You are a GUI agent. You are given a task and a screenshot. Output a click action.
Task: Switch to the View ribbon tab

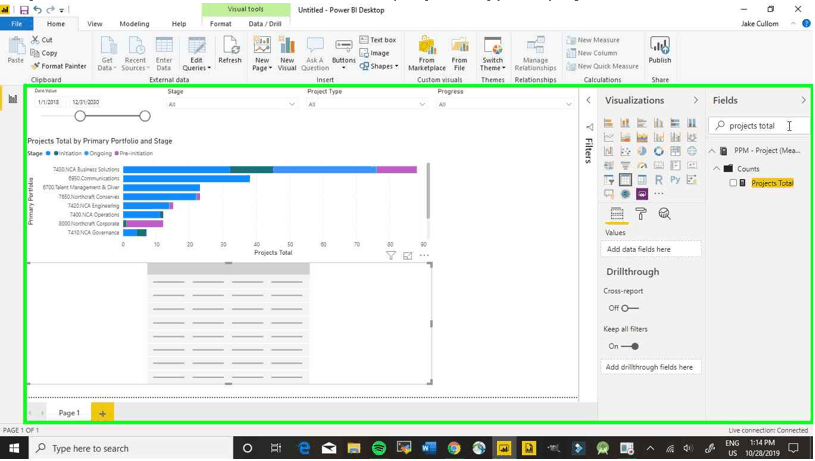tap(95, 24)
